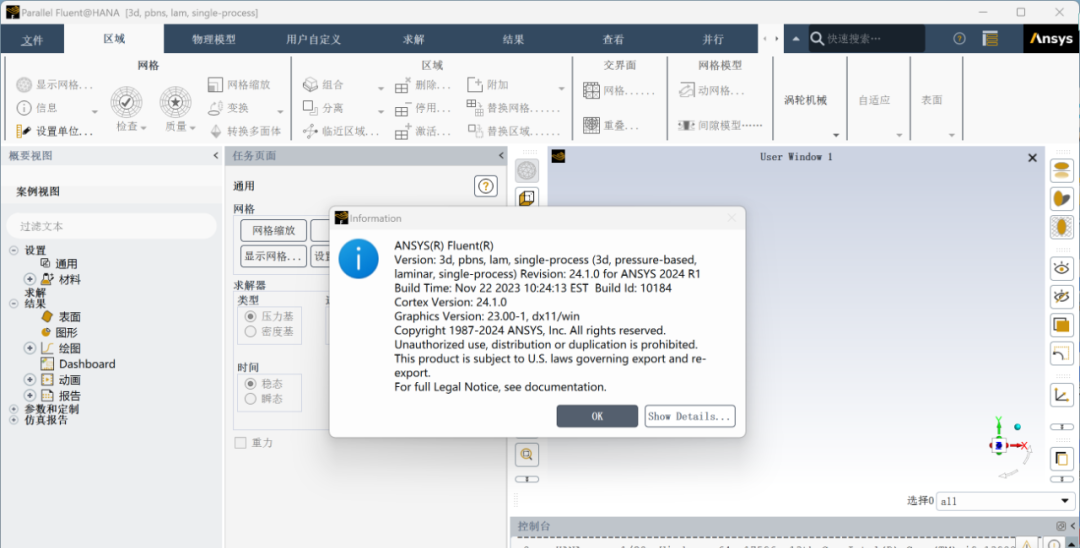Click the hide eye-slash icon in right toolbar
Screen dimensions: 1080x548
point(1061,297)
